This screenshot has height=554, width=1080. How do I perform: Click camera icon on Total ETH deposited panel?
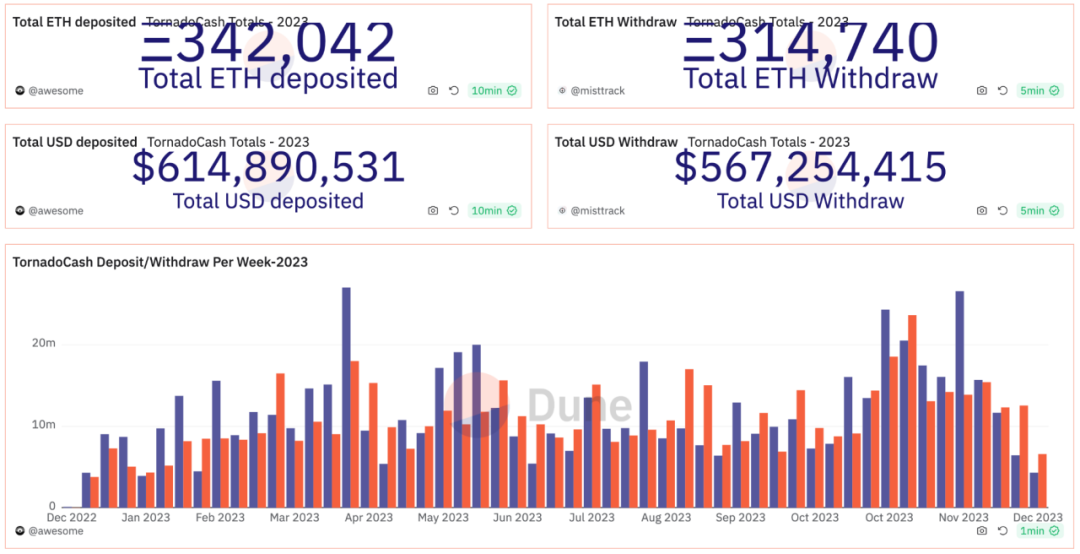tap(433, 90)
